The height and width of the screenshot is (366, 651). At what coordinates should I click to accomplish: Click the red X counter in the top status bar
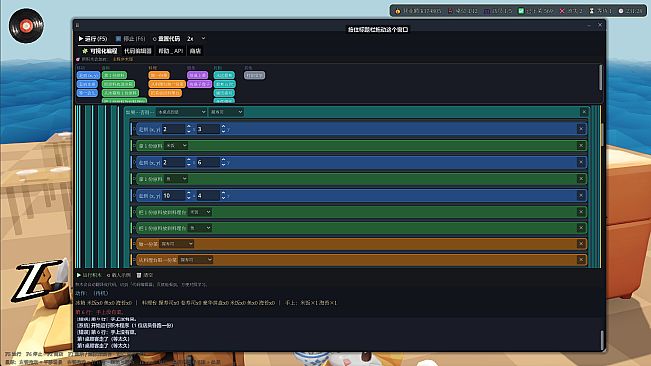pos(571,11)
